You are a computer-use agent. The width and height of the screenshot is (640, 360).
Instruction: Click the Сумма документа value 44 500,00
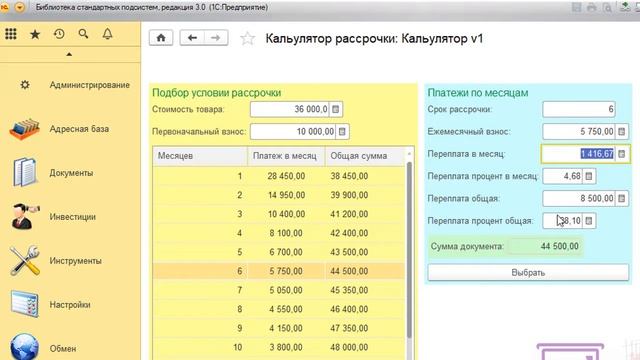(x=559, y=247)
